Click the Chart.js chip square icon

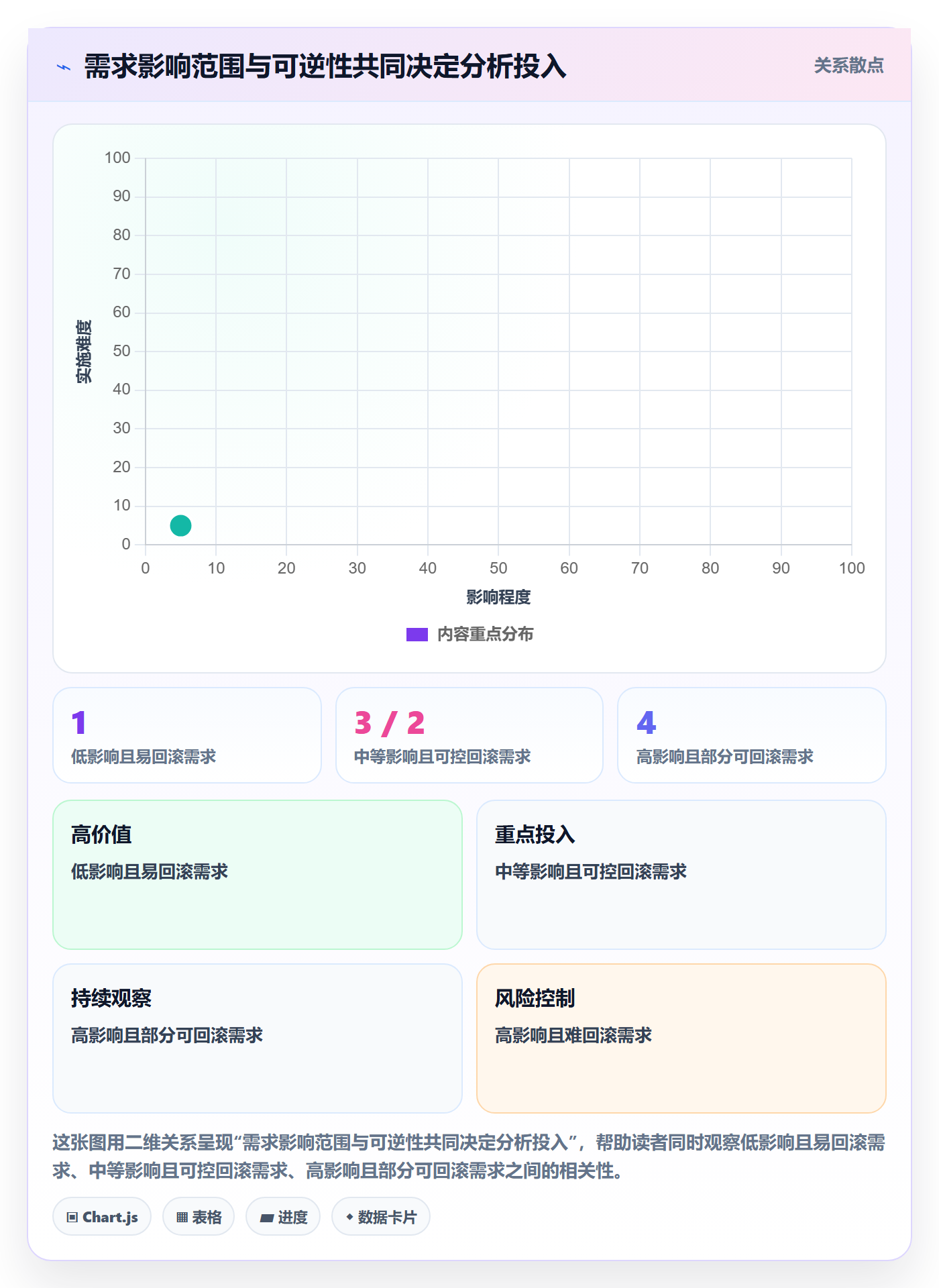(72, 1218)
